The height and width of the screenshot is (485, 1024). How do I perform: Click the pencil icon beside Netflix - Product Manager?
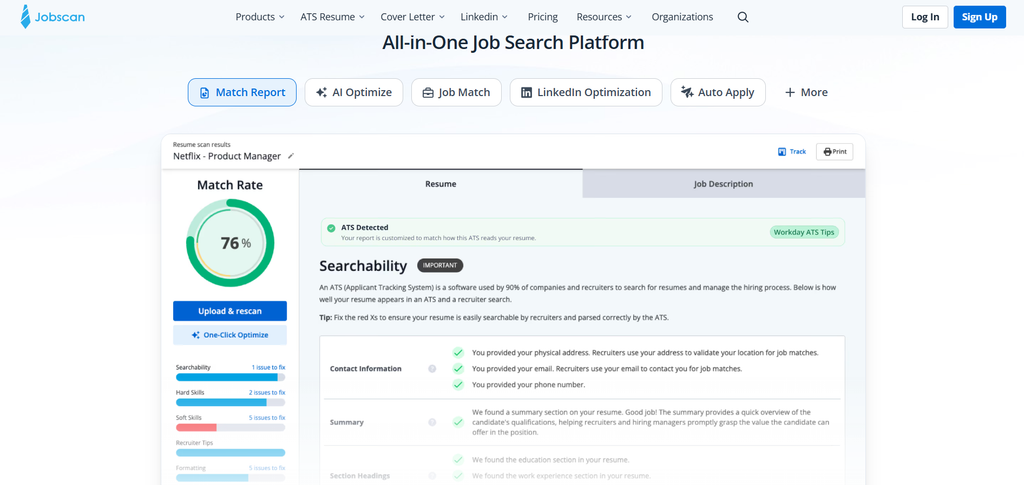coord(291,156)
